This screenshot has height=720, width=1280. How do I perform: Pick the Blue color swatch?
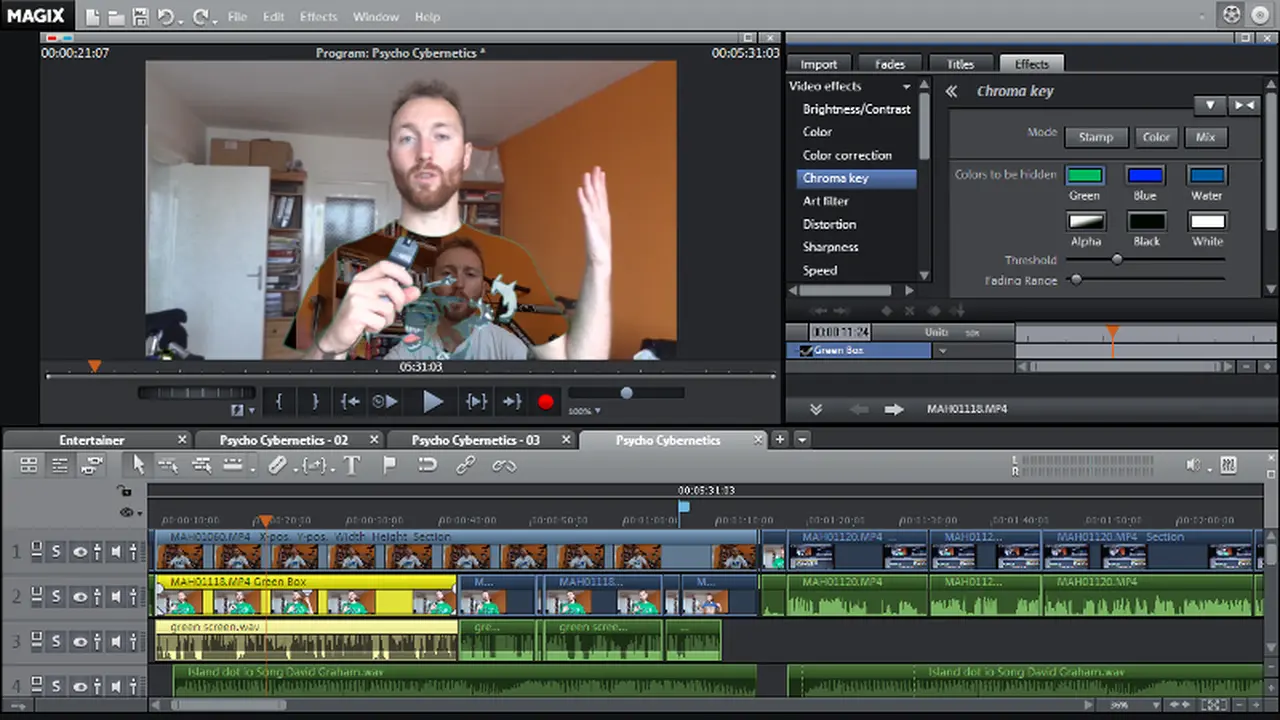(1146, 176)
